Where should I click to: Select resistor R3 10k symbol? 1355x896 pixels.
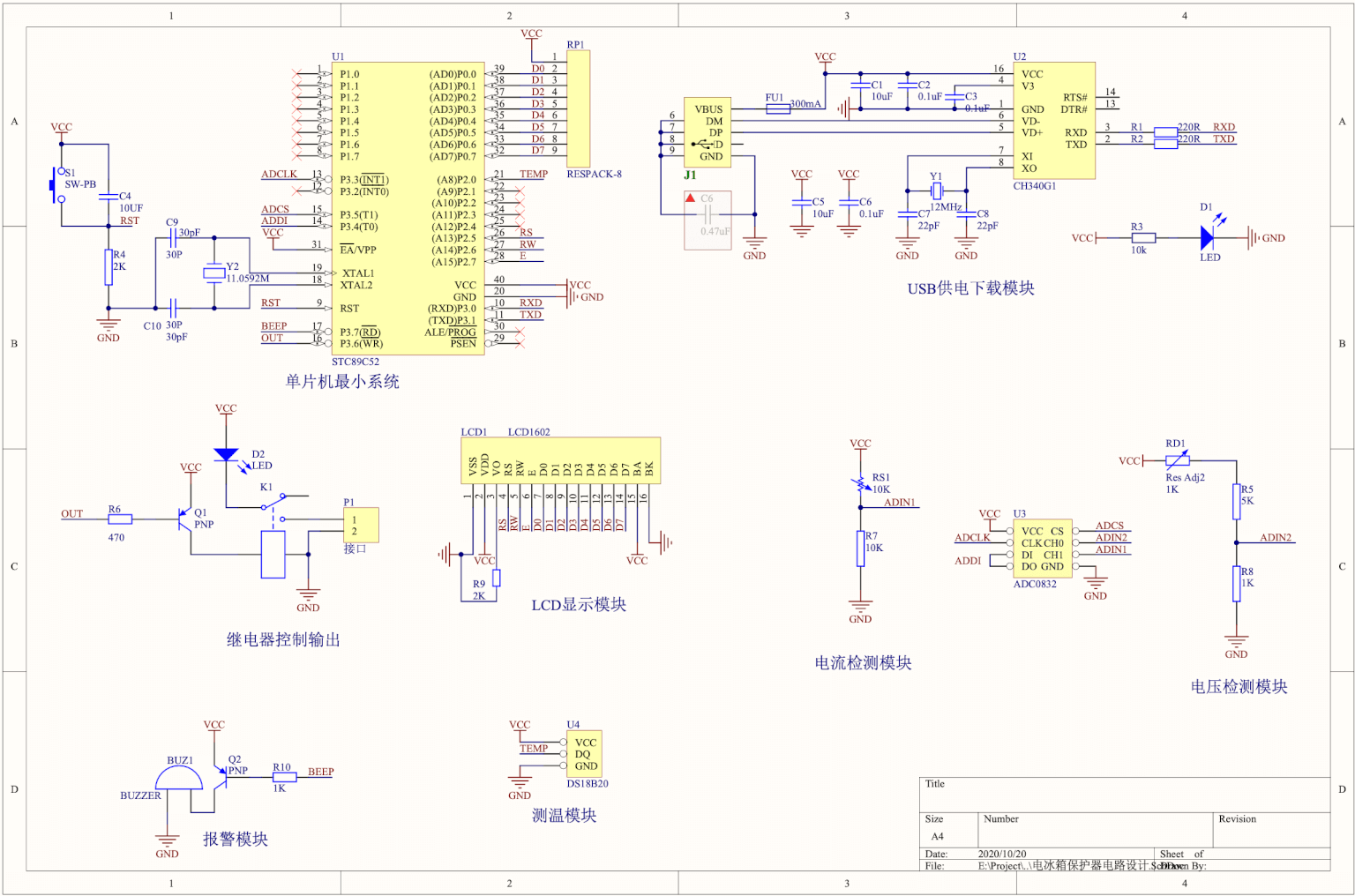1143,237
